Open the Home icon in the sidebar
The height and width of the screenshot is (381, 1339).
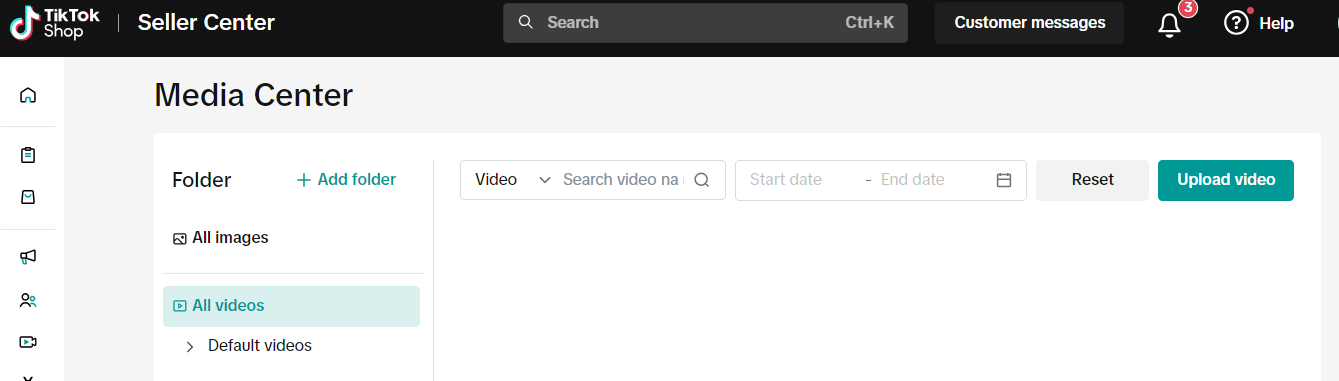[x=28, y=95]
